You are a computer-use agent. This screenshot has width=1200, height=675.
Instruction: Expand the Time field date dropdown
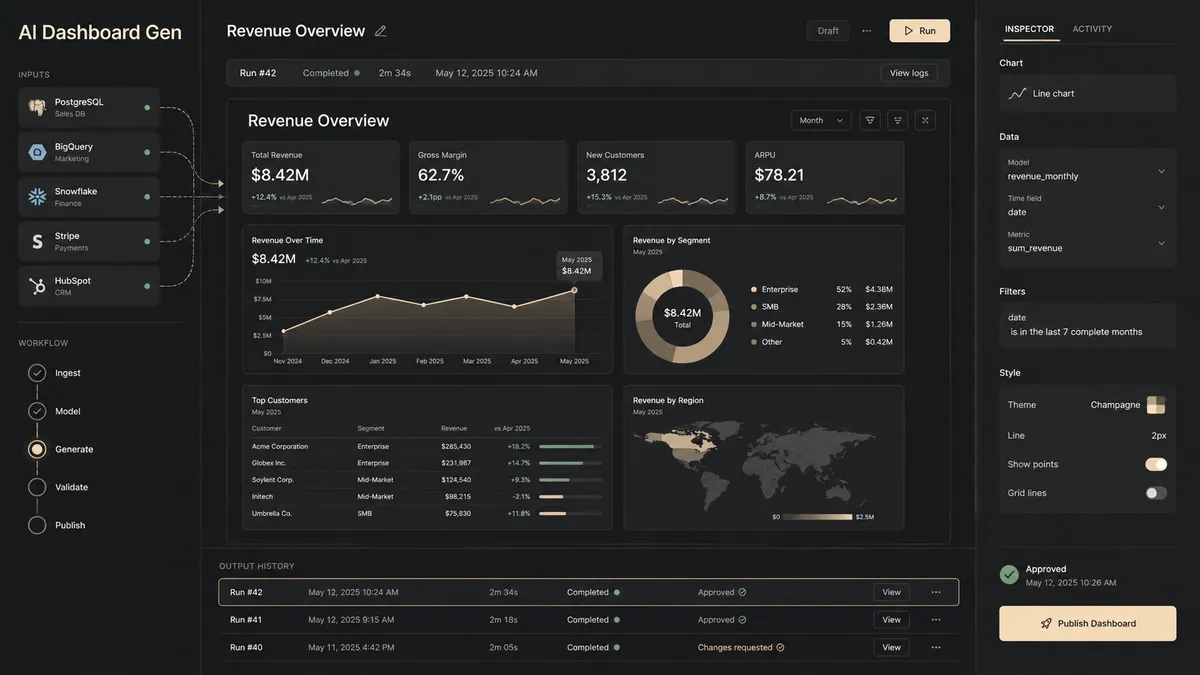1087,205
